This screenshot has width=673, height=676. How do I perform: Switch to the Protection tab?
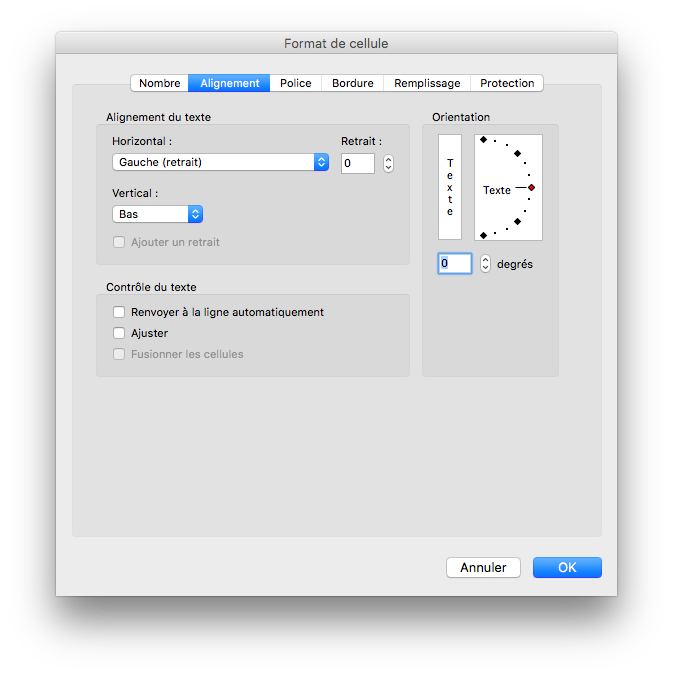pyautogui.click(x=507, y=83)
